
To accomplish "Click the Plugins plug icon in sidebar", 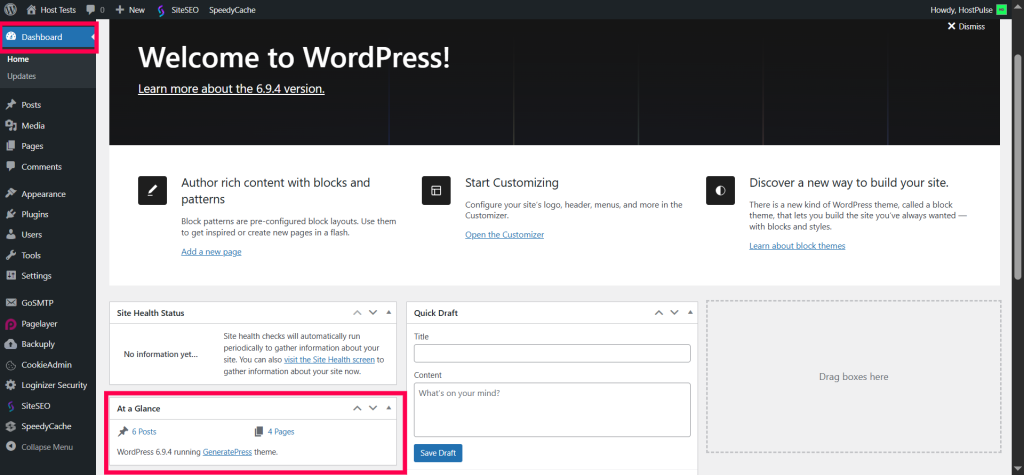I will (11, 214).
